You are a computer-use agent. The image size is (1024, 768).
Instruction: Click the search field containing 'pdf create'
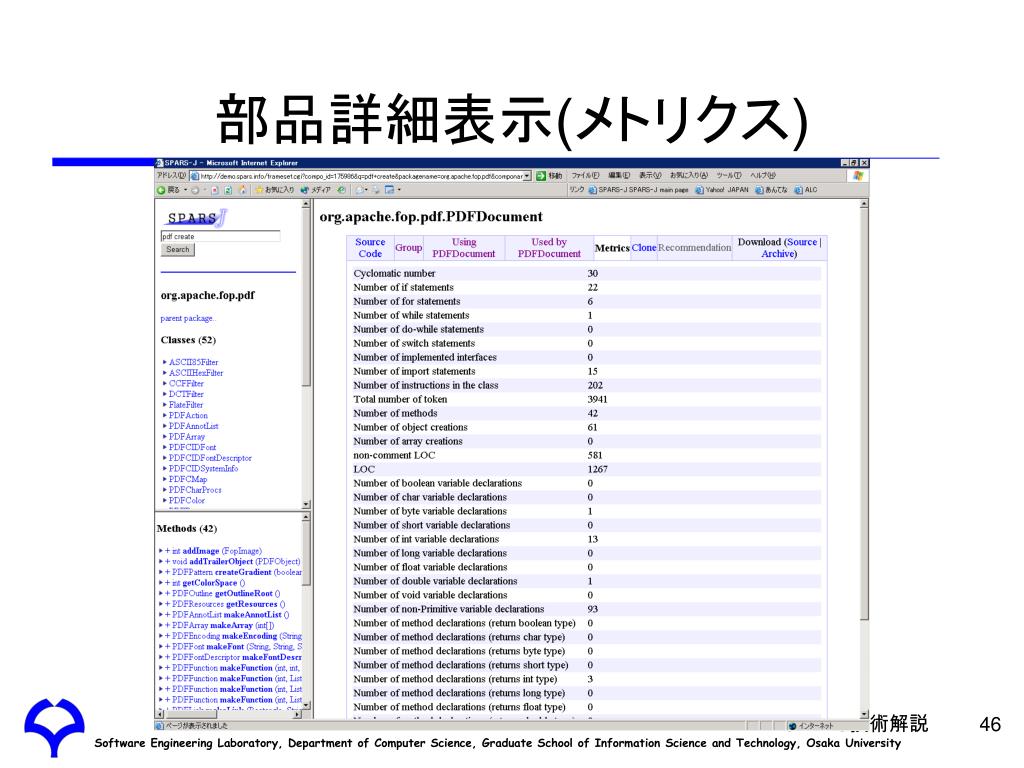[220, 236]
